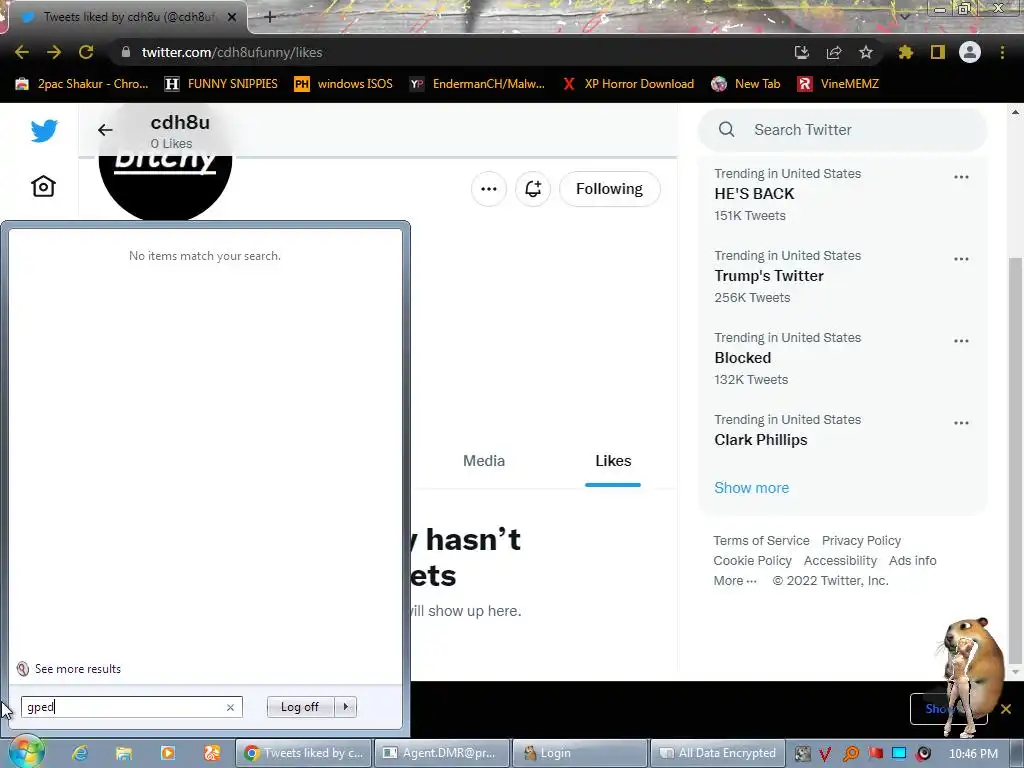Open Internet Explorer from taskbar
The height and width of the screenshot is (768, 1024).
pos(80,753)
